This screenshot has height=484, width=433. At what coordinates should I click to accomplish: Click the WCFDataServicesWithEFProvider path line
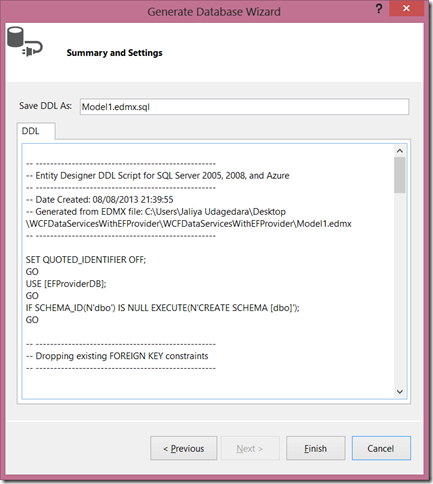pos(189,224)
